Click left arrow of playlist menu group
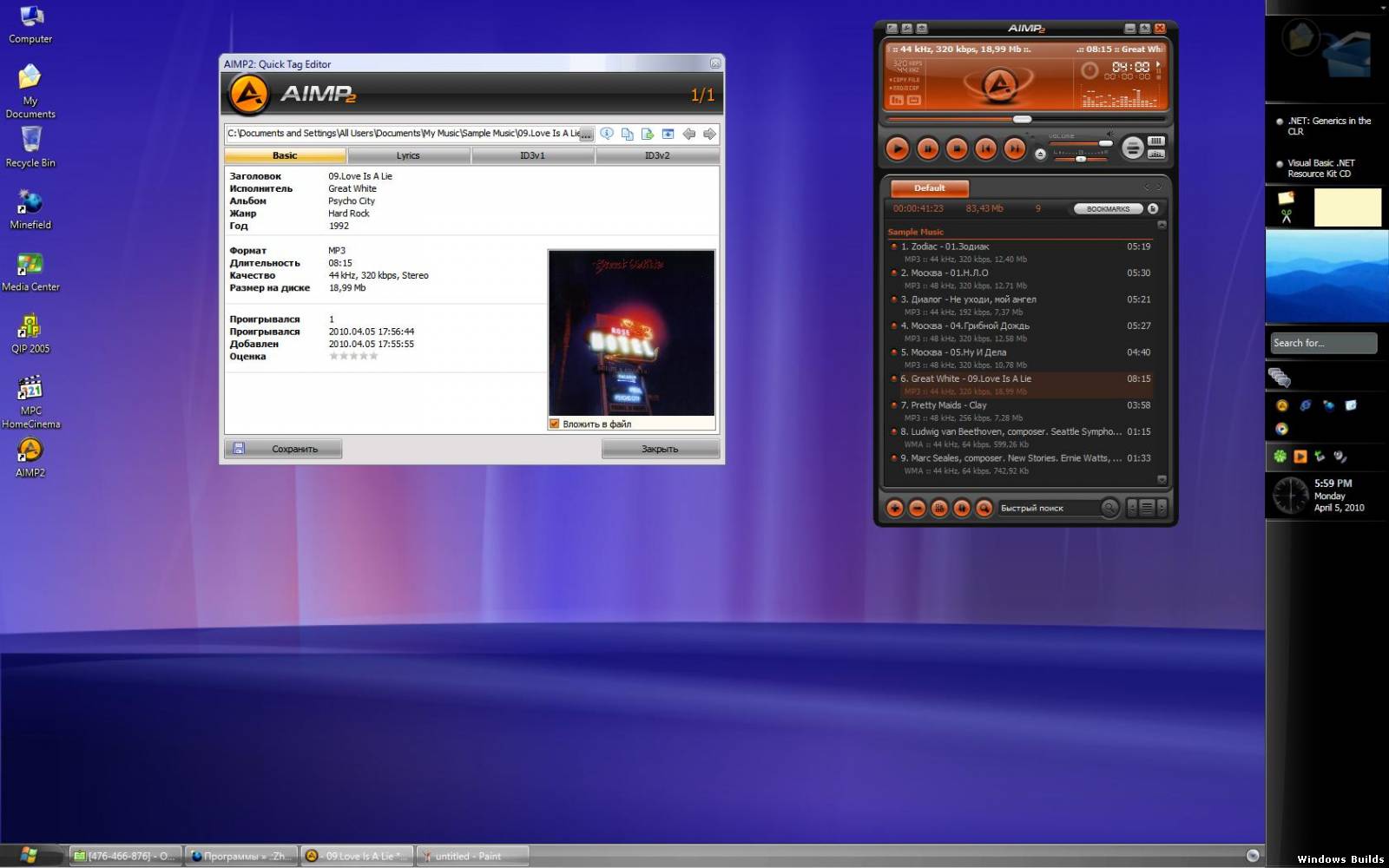 (x=1131, y=509)
